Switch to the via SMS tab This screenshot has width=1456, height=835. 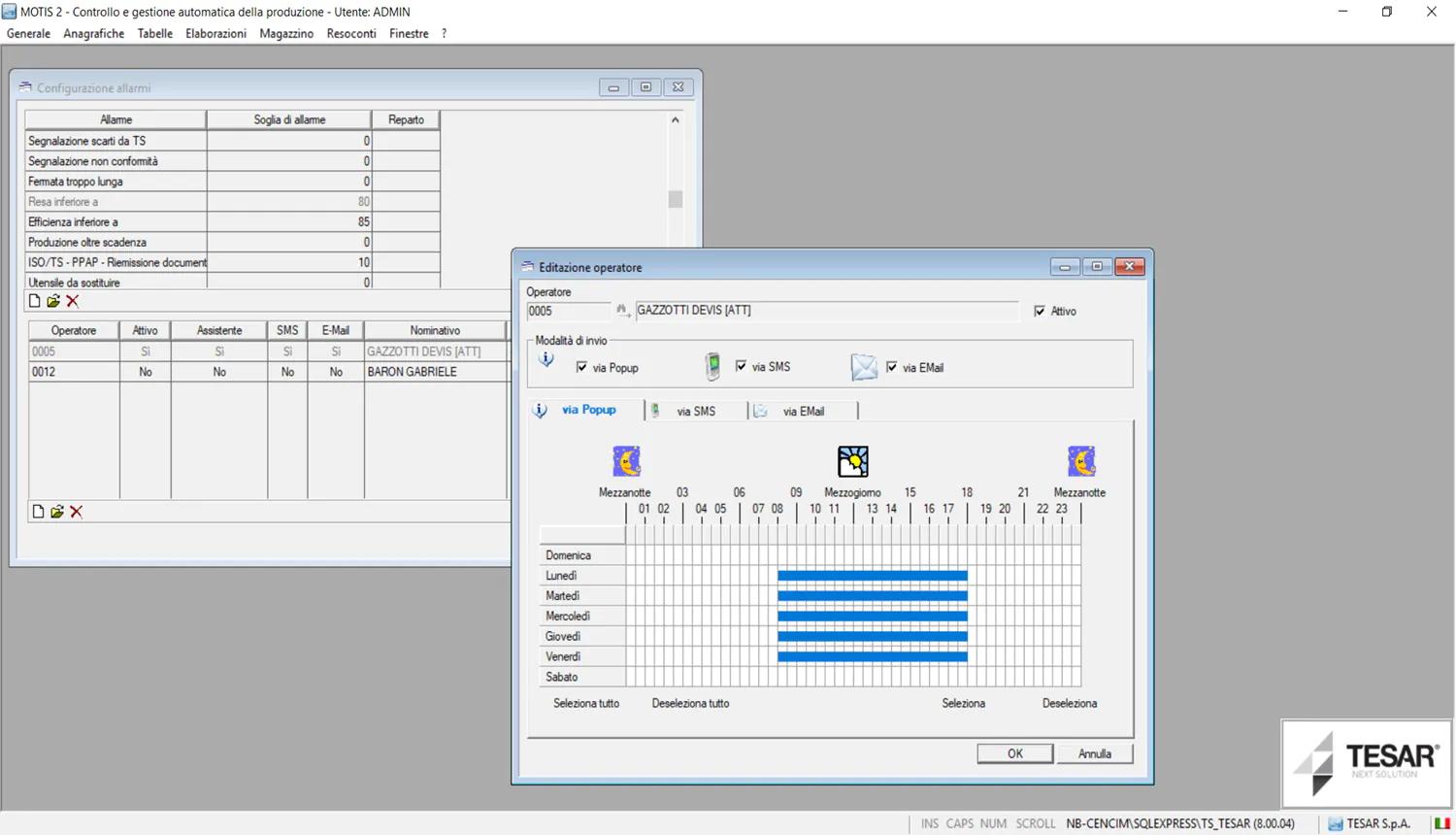695,411
